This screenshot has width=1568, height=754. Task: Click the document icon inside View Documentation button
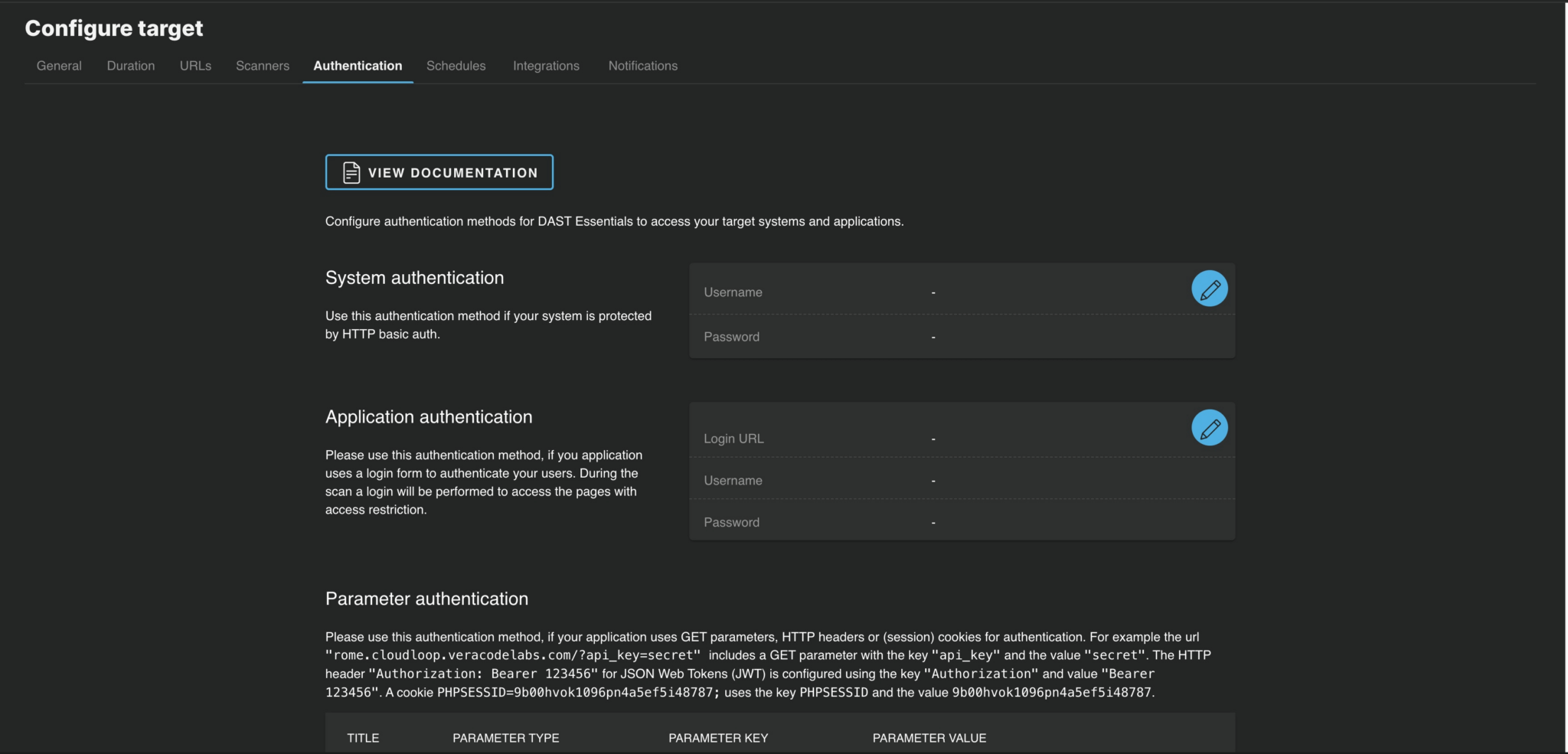(350, 172)
